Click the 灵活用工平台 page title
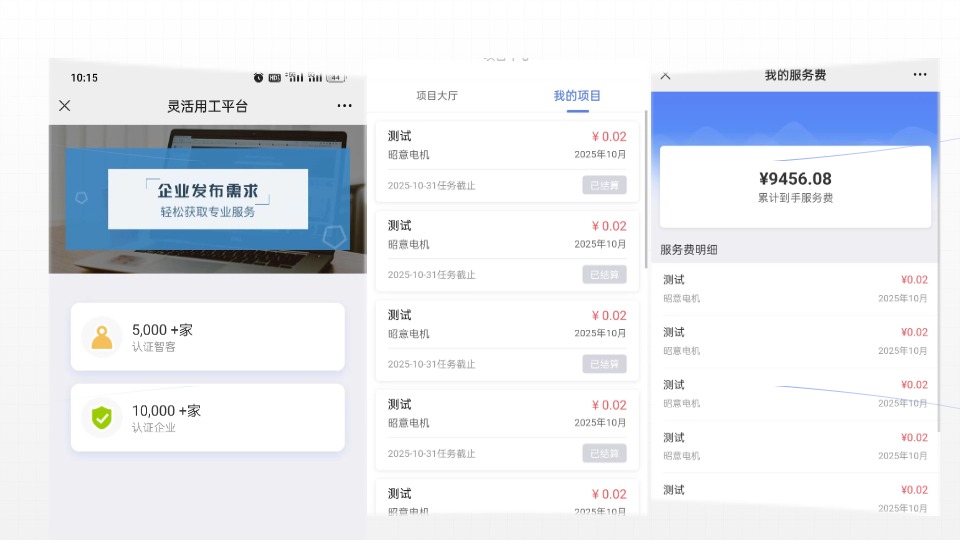The image size is (960, 540). tap(208, 107)
